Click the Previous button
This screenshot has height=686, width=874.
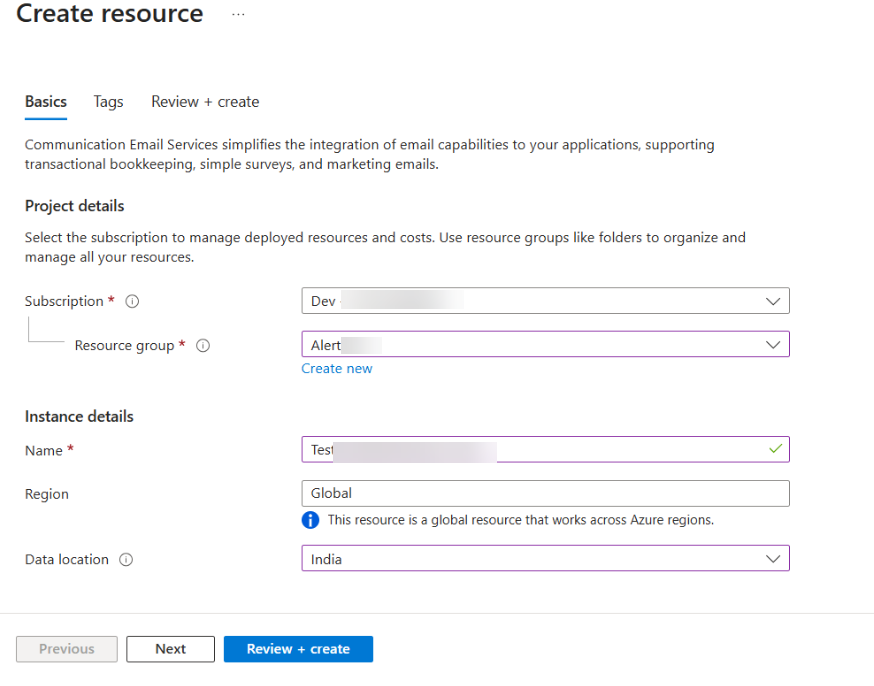coord(67,649)
